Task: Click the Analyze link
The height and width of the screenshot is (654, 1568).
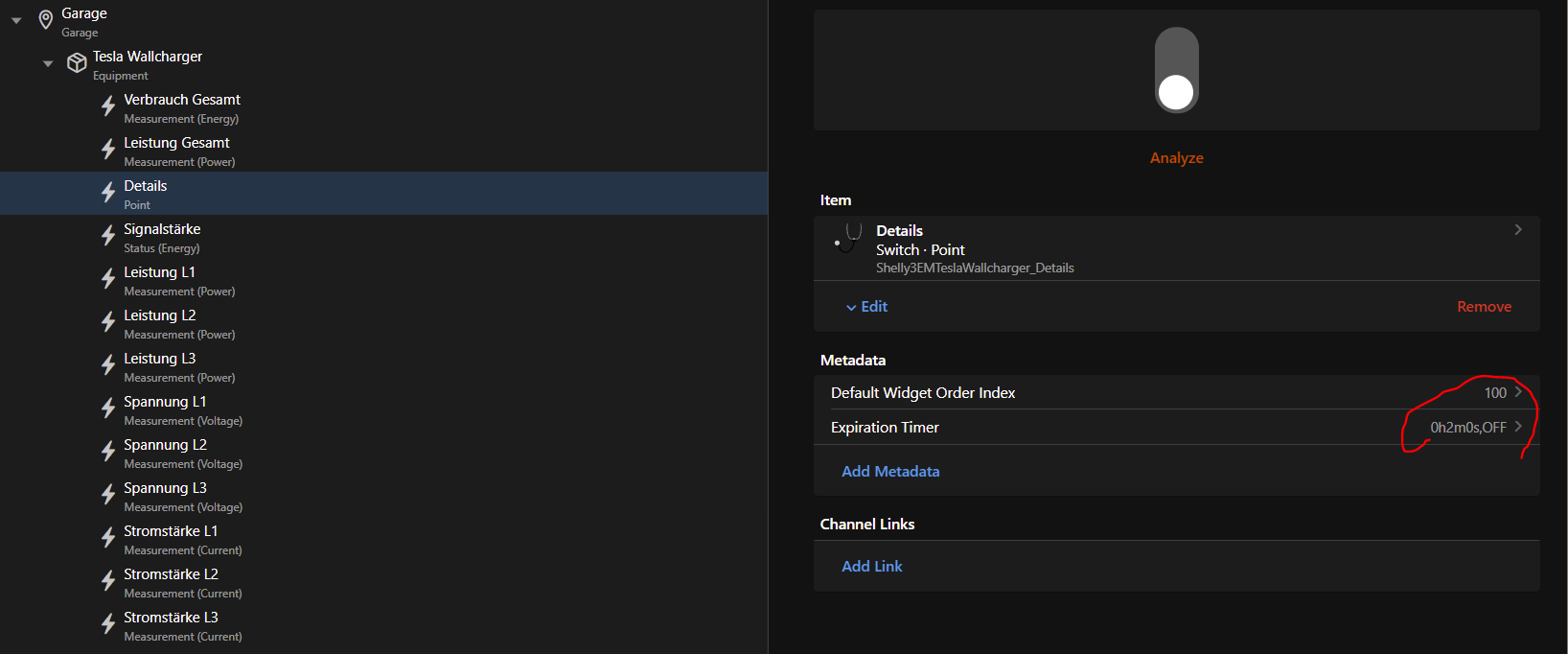Action: point(1176,158)
